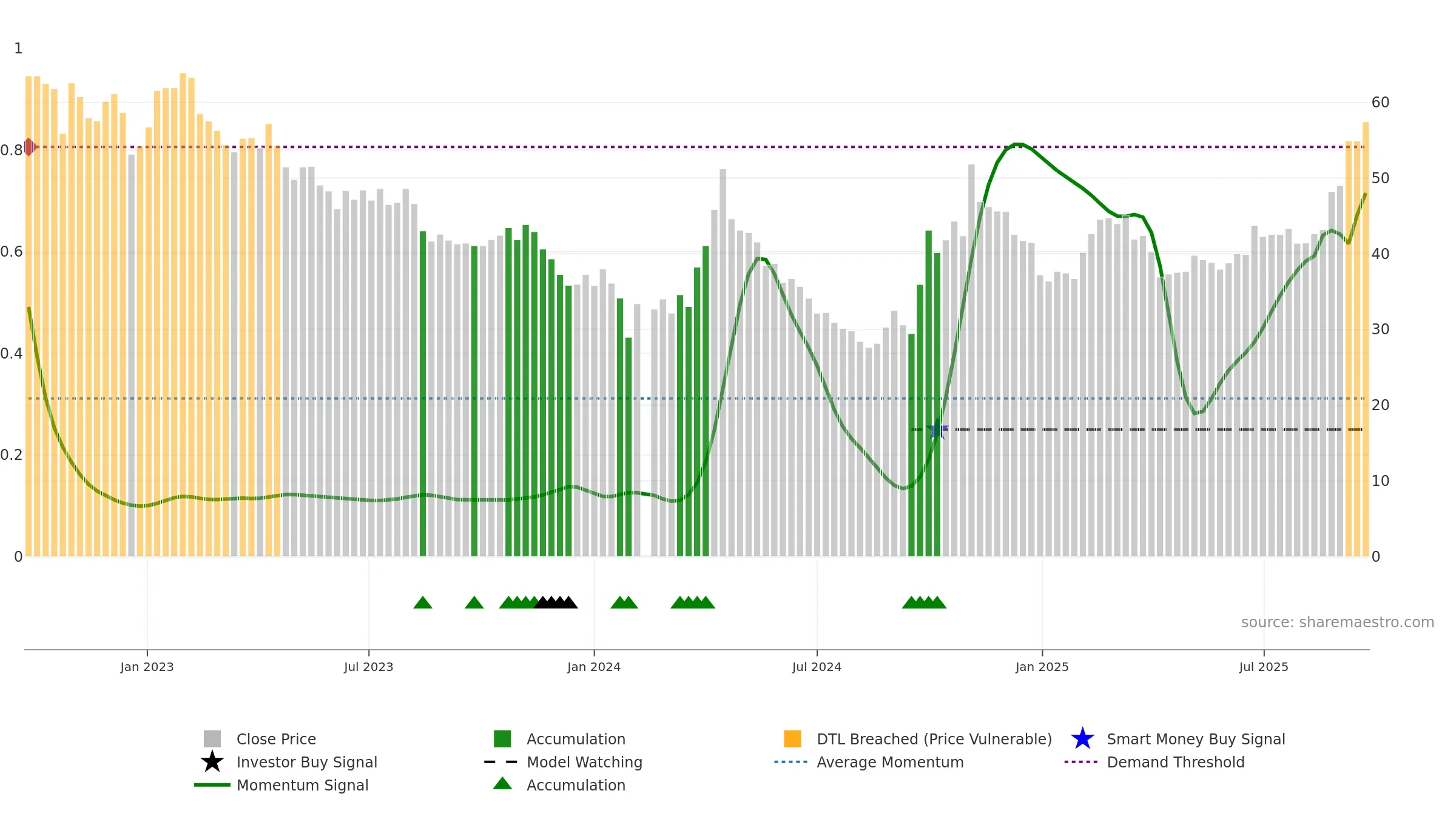Image resolution: width=1456 pixels, height=819 pixels.
Task: Toggle DTL Breached (Price Vulnerable) legend entry
Action: pyautogui.click(x=918, y=739)
